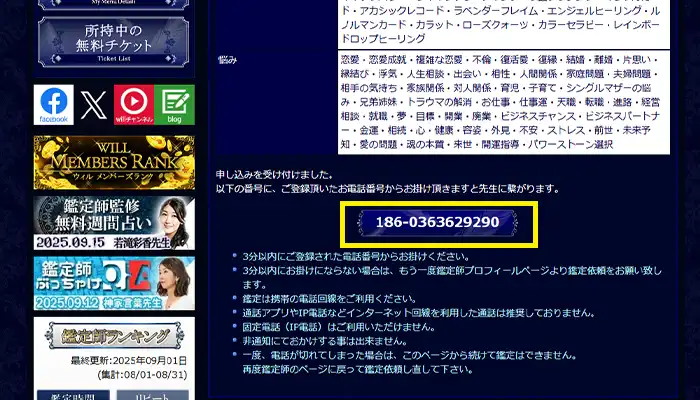700x400 pixels.
Task: Open the Will channel video icon
Action: pyautogui.click(x=134, y=105)
